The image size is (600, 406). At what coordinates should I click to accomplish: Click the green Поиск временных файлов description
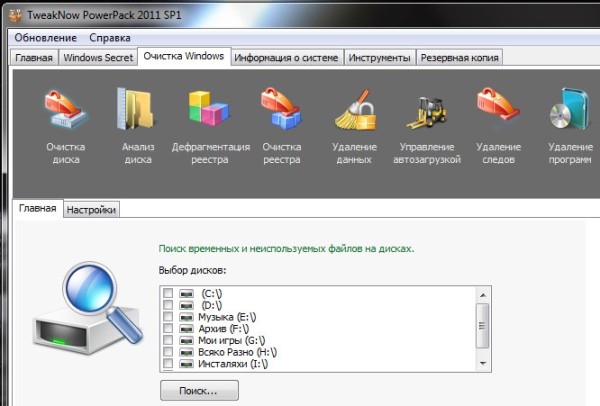tap(286, 249)
